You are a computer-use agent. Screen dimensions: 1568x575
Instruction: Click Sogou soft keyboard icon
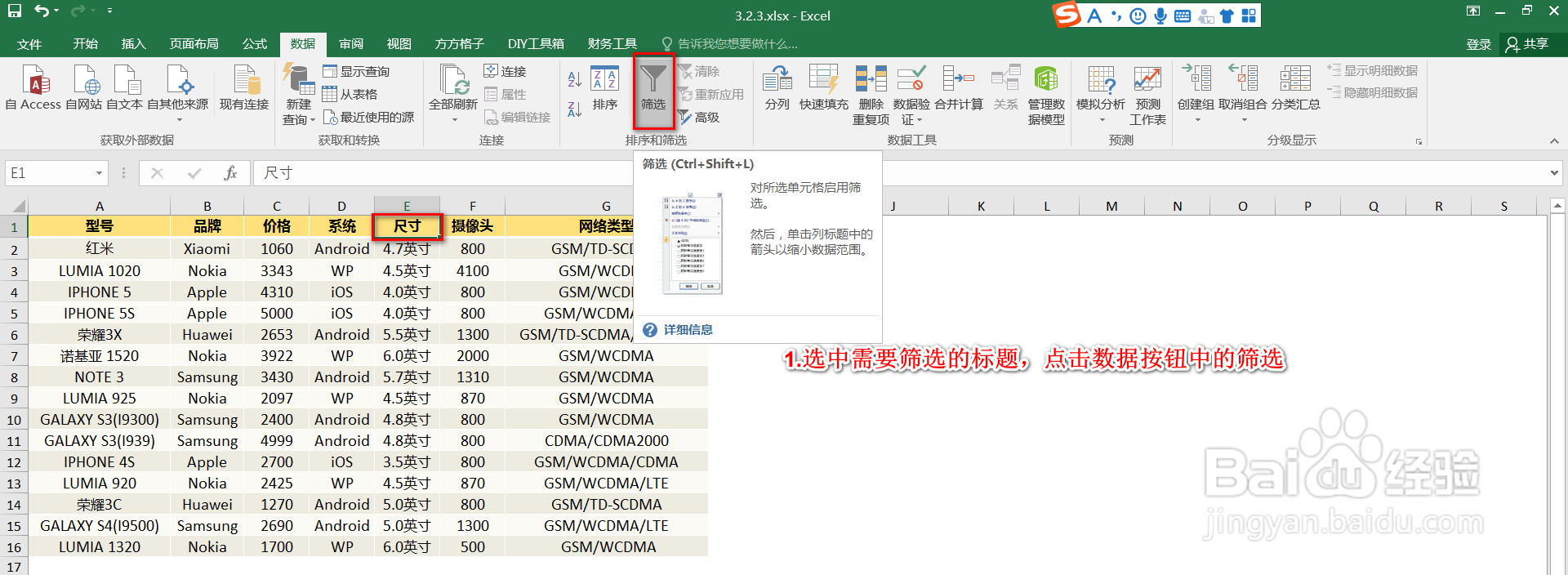click(x=1182, y=16)
